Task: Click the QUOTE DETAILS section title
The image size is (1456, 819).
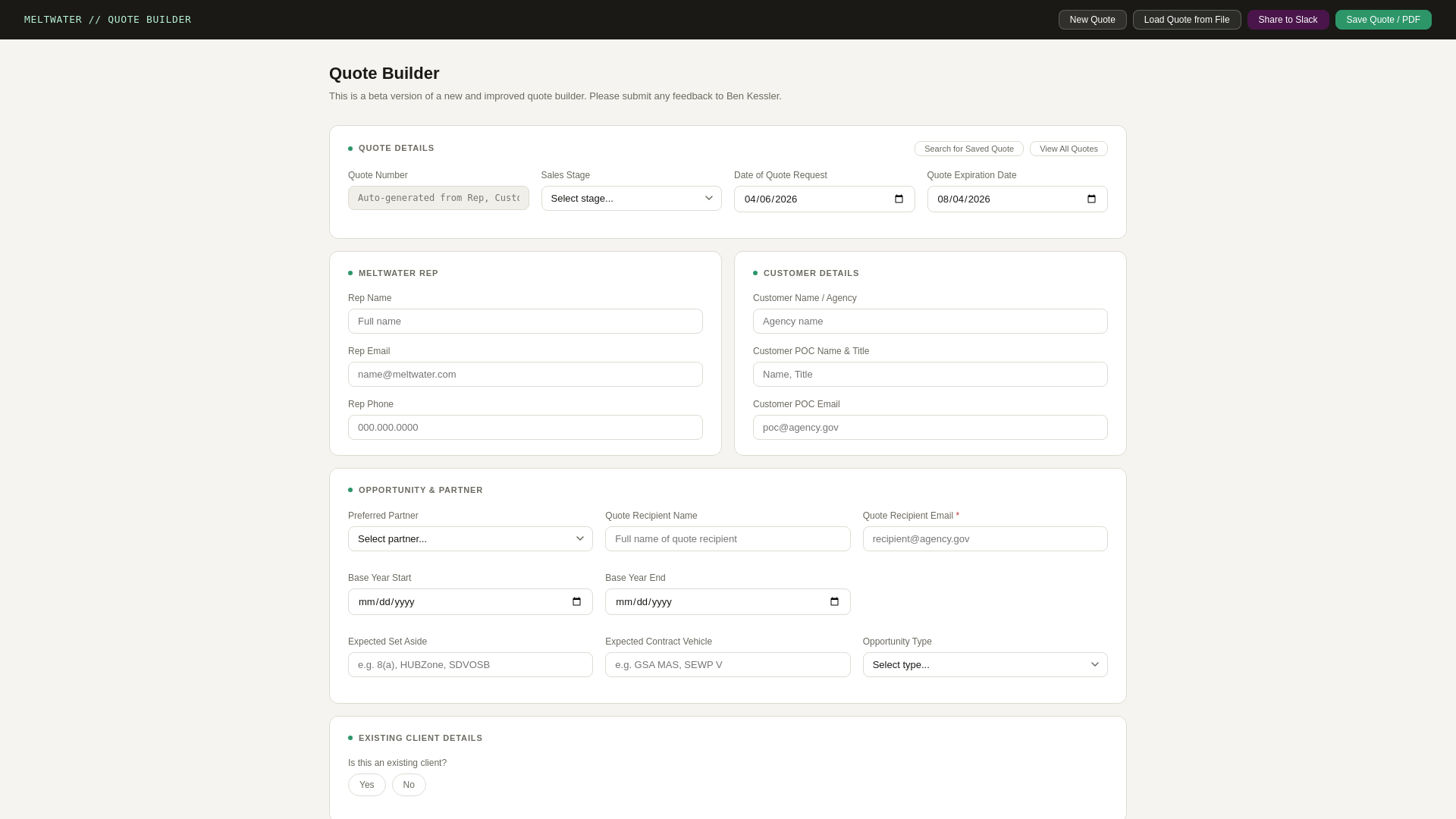Action: click(397, 149)
